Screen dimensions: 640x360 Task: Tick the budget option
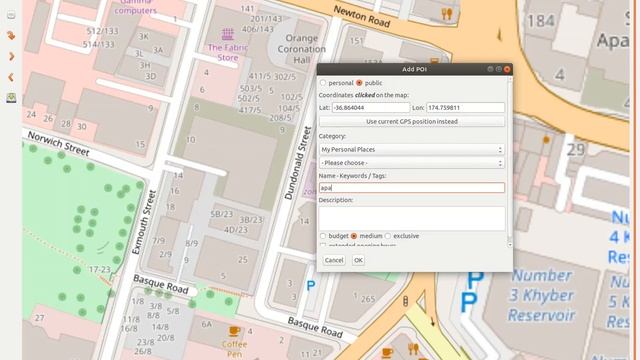click(323, 236)
